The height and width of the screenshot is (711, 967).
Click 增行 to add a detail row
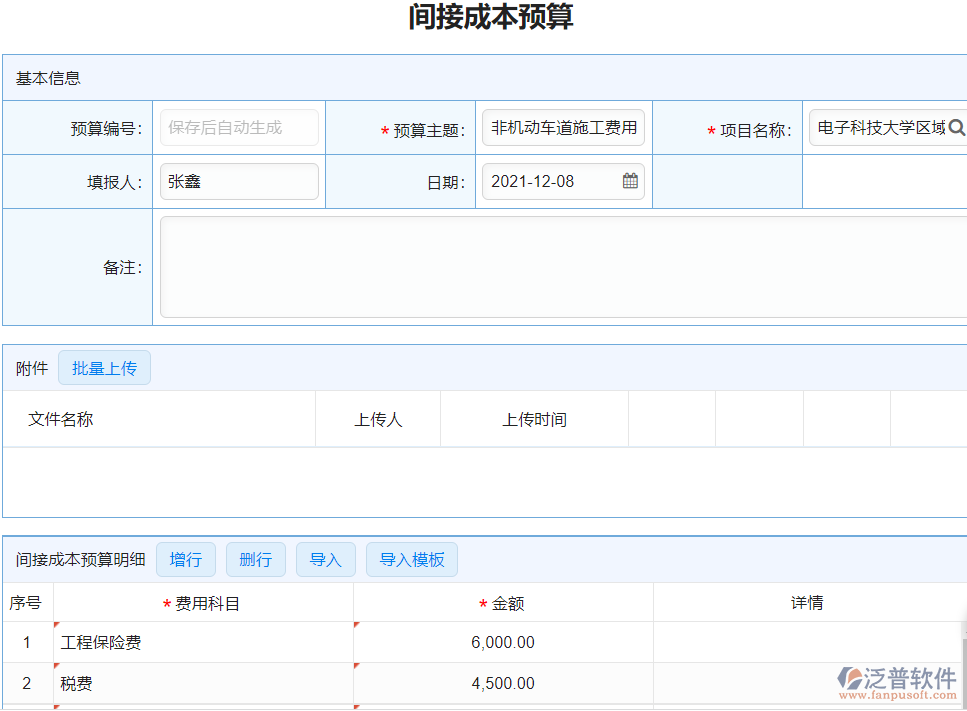tap(186, 559)
